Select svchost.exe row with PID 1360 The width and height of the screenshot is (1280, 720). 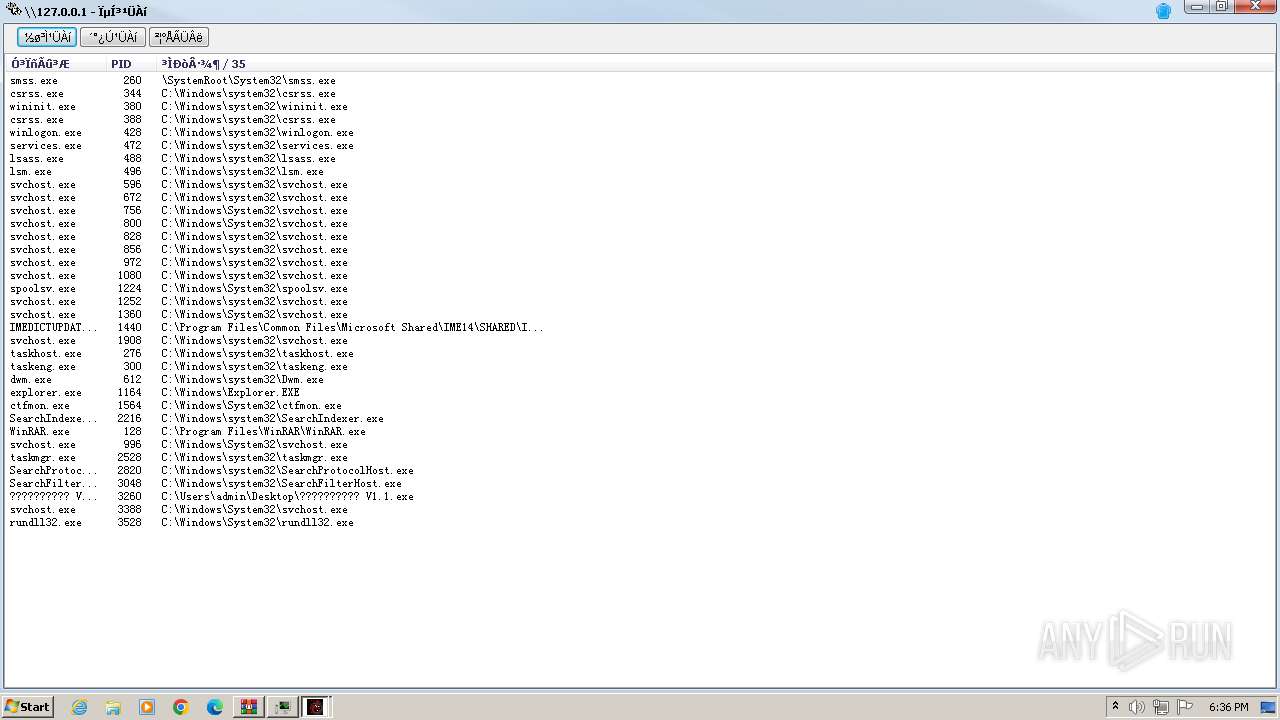coord(640,314)
